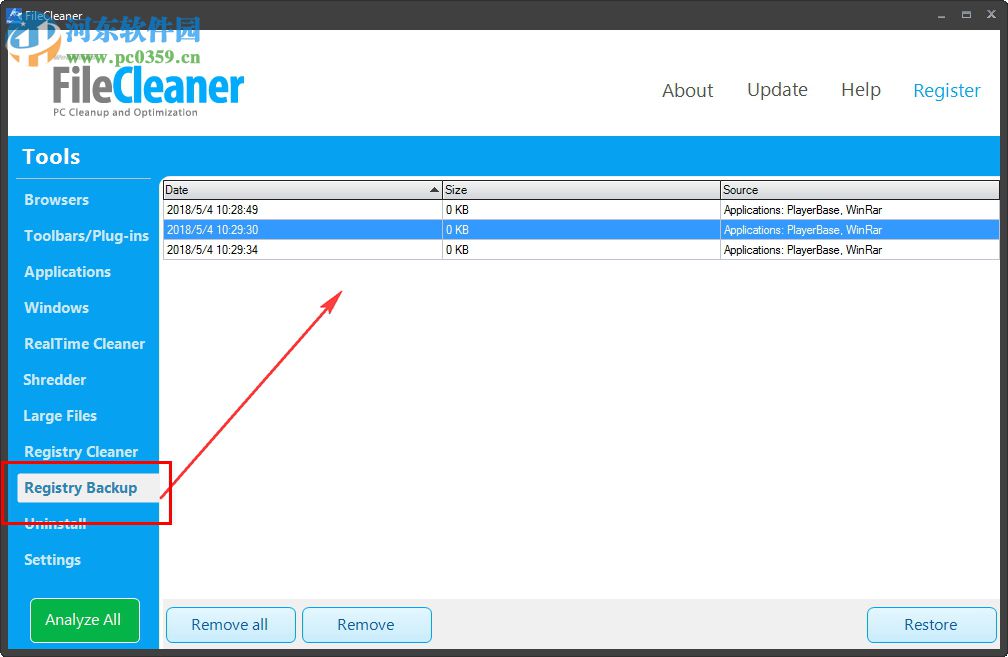Check for an Update
1008x657 pixels.
pos(777,90)
